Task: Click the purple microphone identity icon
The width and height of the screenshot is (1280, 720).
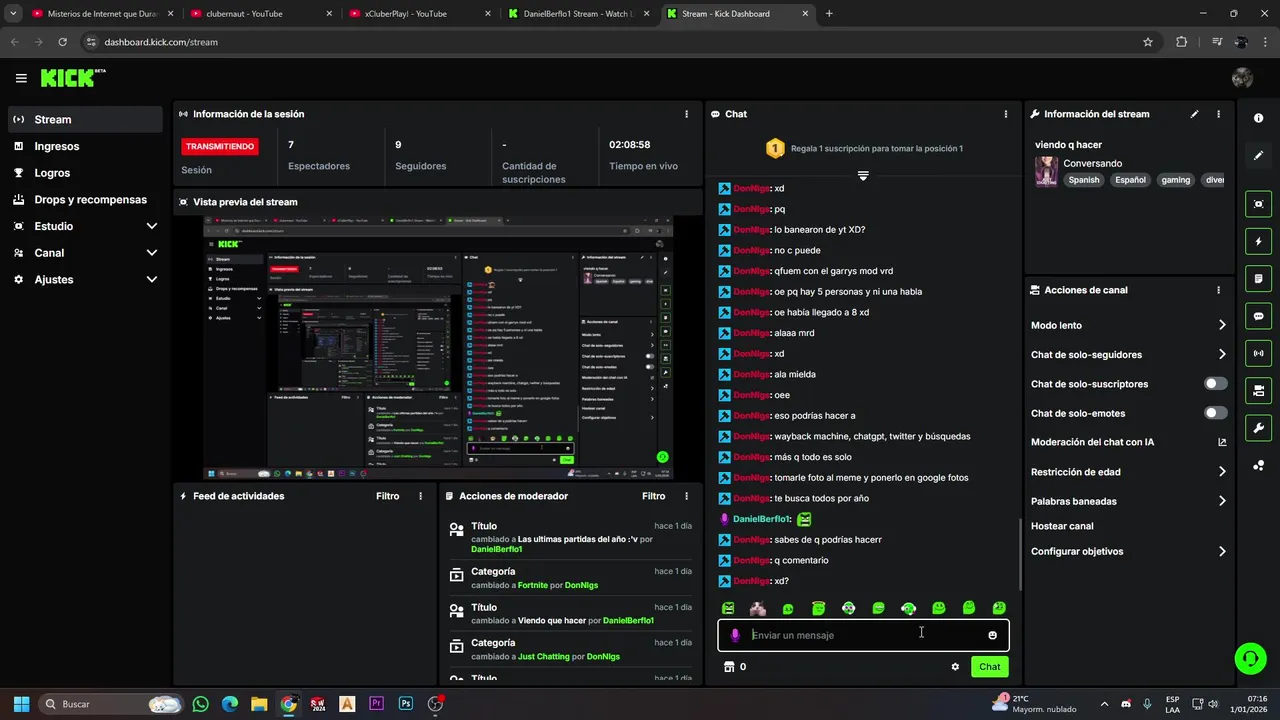Action: 735,635
